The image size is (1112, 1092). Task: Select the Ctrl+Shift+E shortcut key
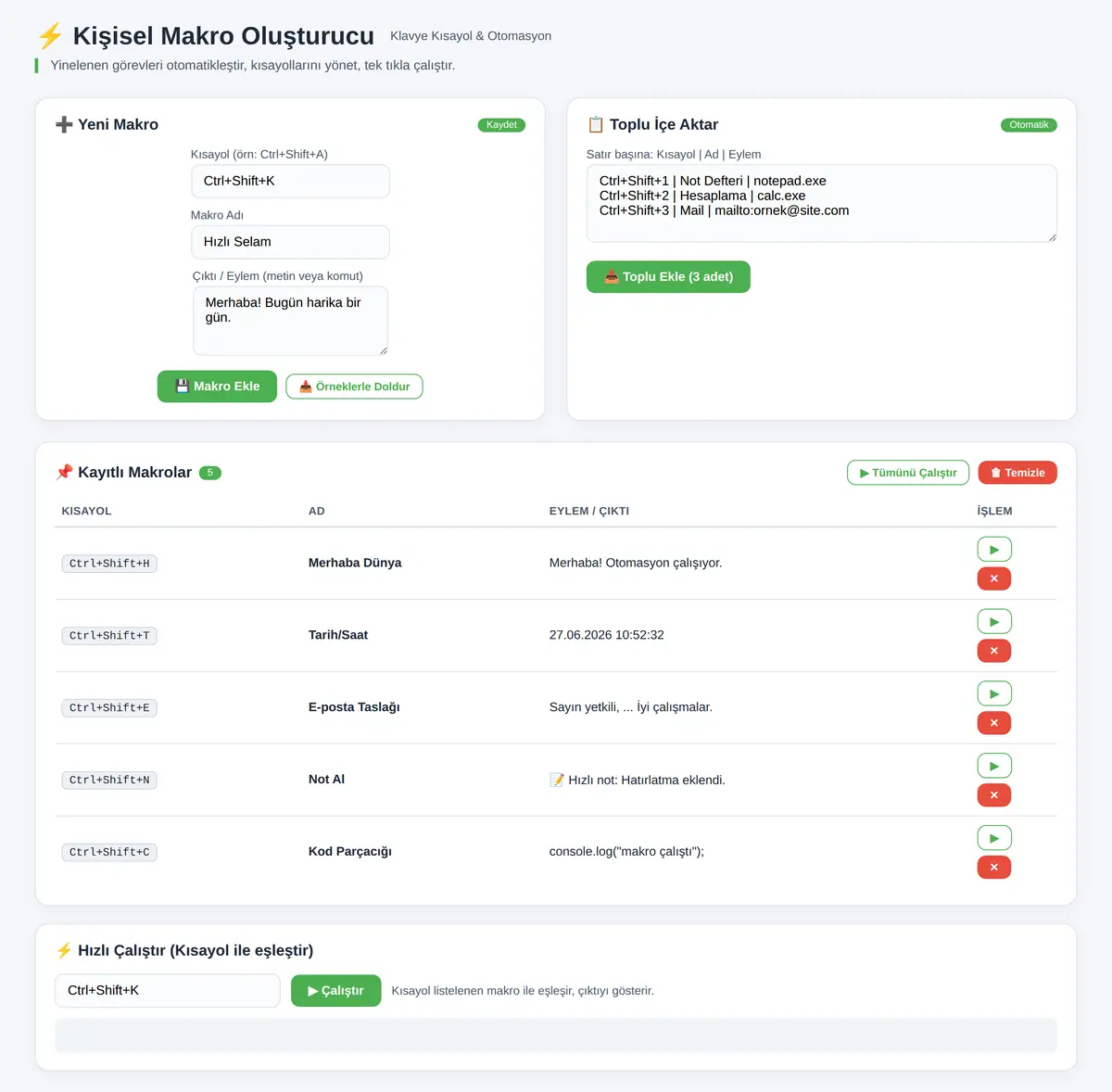click(109, 708)
